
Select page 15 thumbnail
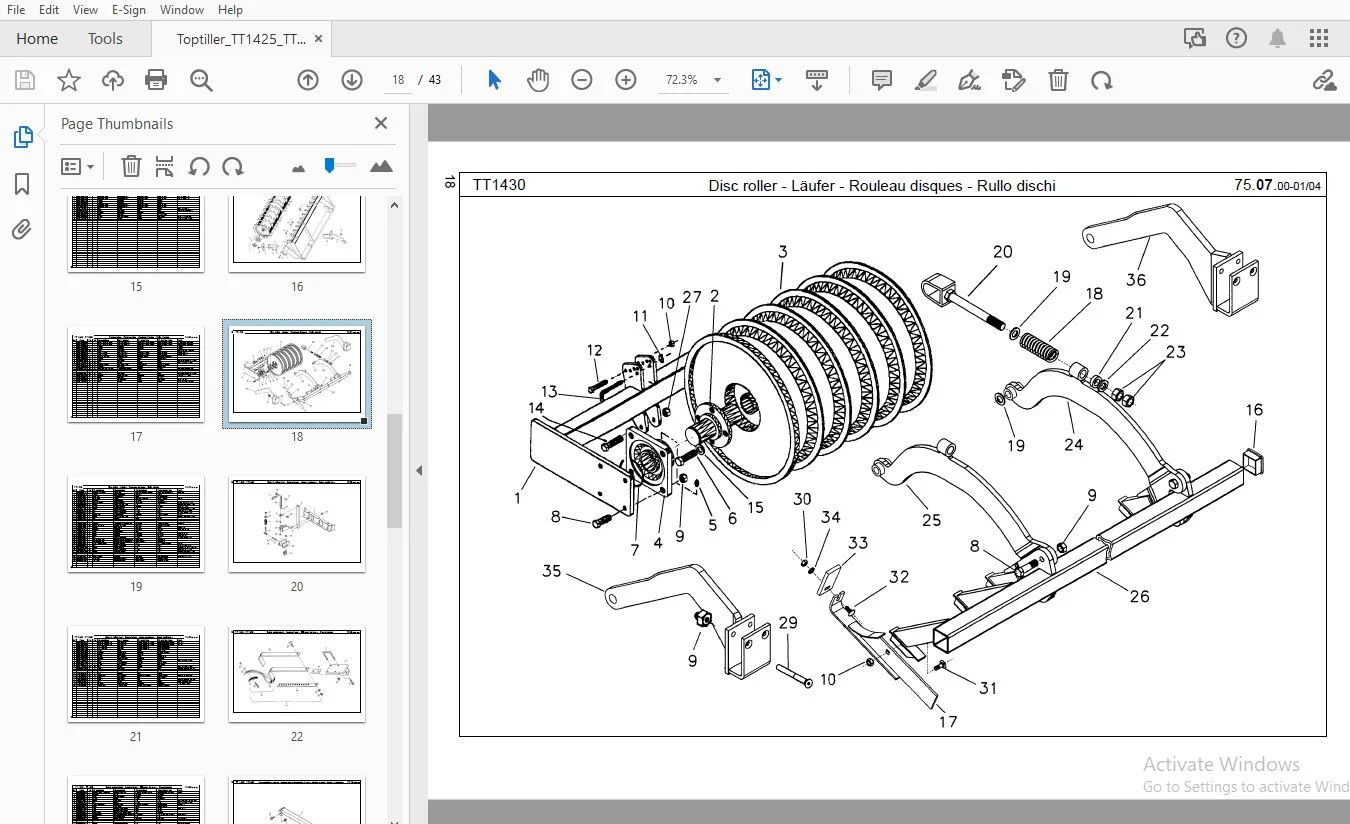(x=136, y=234)
